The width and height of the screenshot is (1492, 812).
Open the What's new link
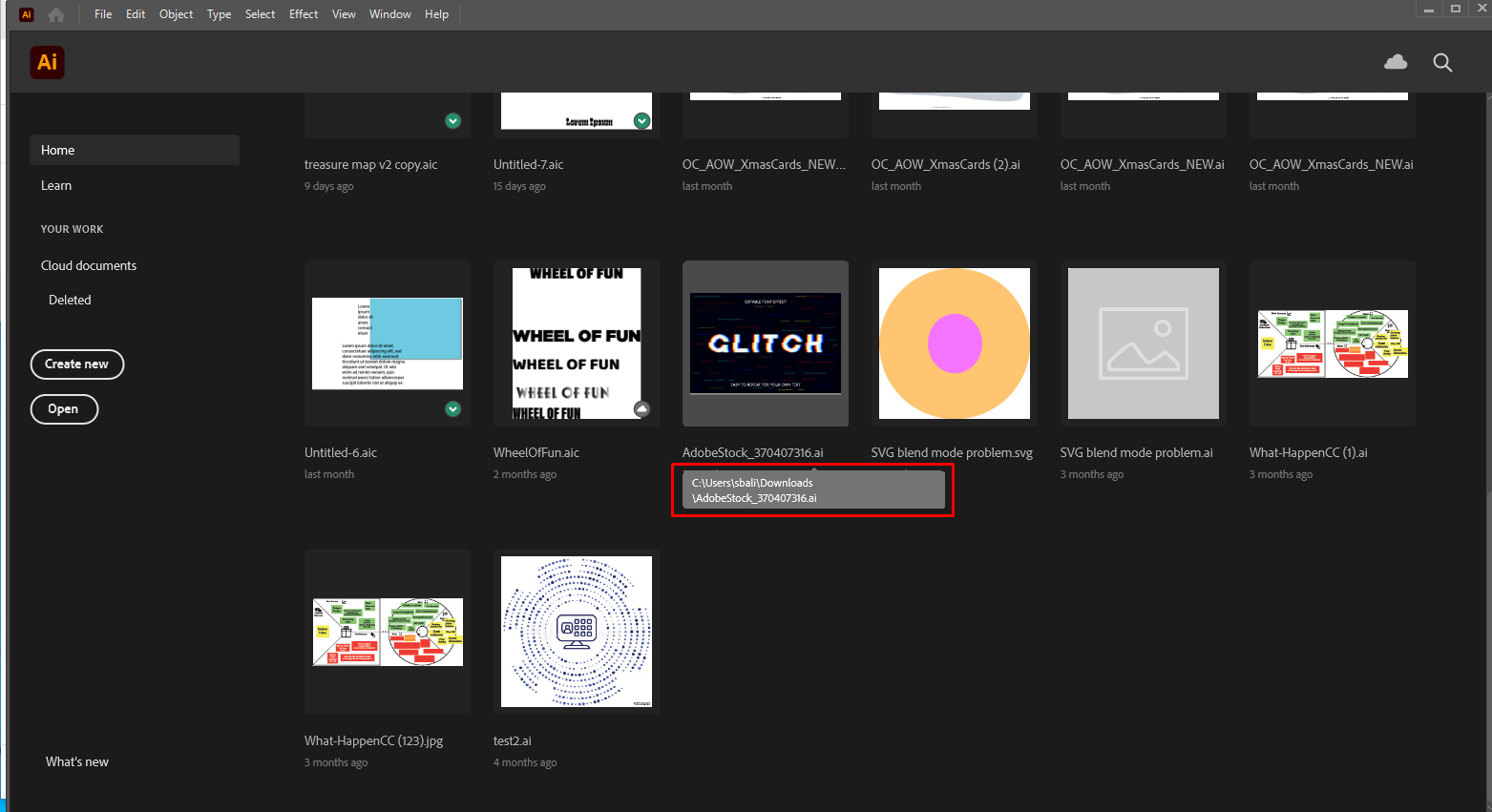(x=76, y=760)
